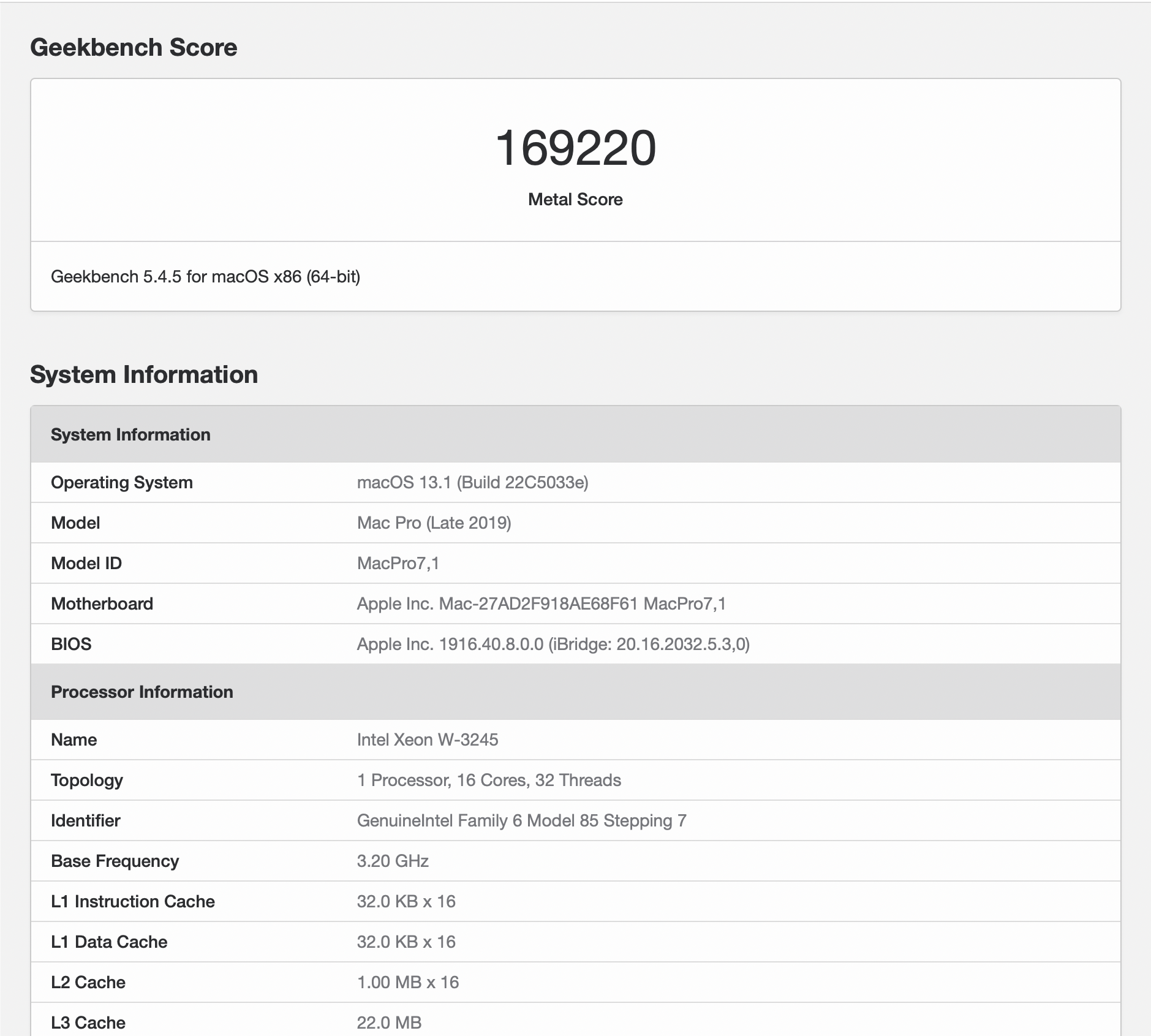Click the 'Operating System' row label
Viewport: 1151px width, 1036px height.
point(122,482)
